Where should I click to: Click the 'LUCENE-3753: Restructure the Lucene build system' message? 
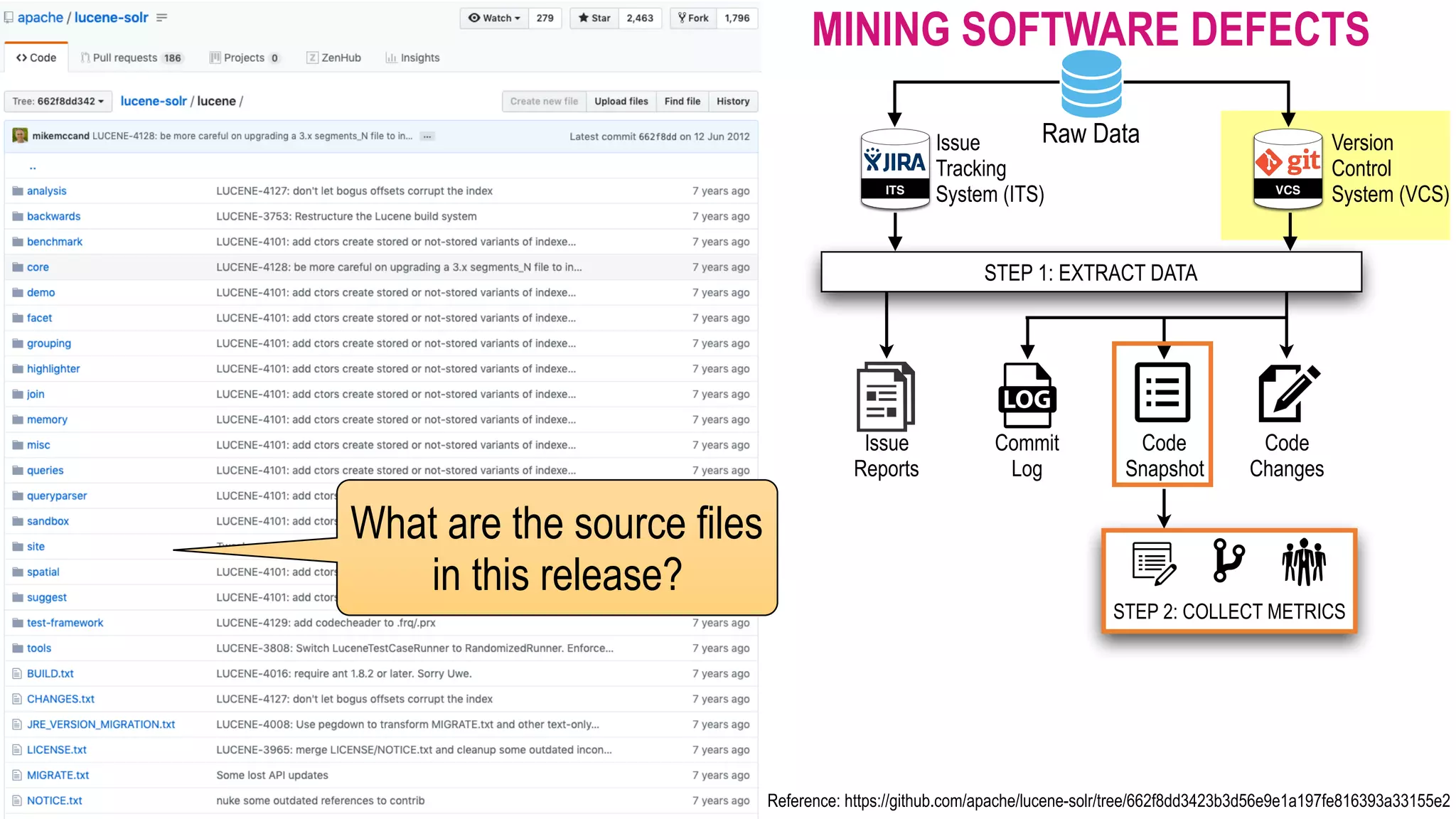[346, 216]
